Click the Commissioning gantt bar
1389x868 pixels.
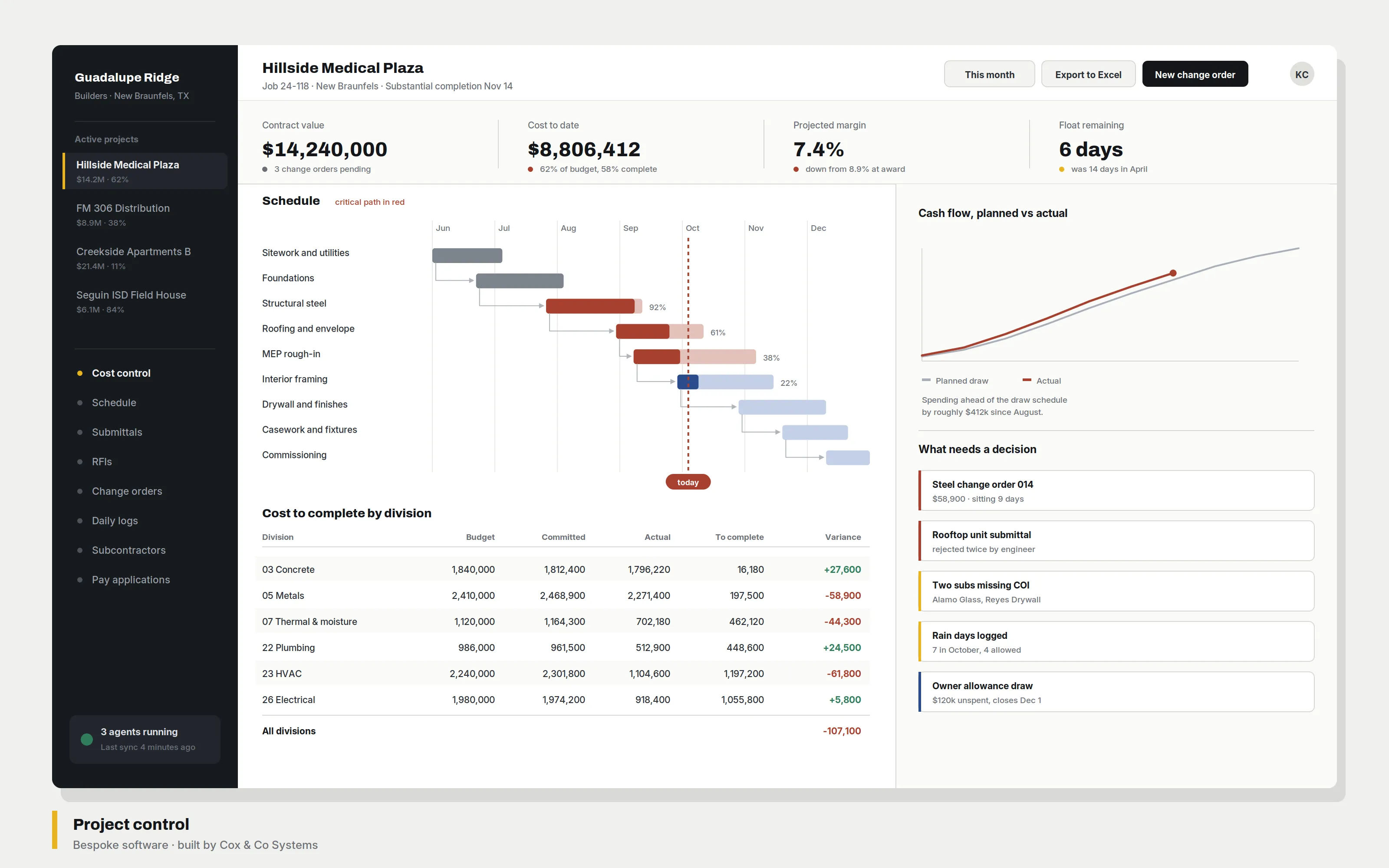pyautogui.click(x=848, y=457)
